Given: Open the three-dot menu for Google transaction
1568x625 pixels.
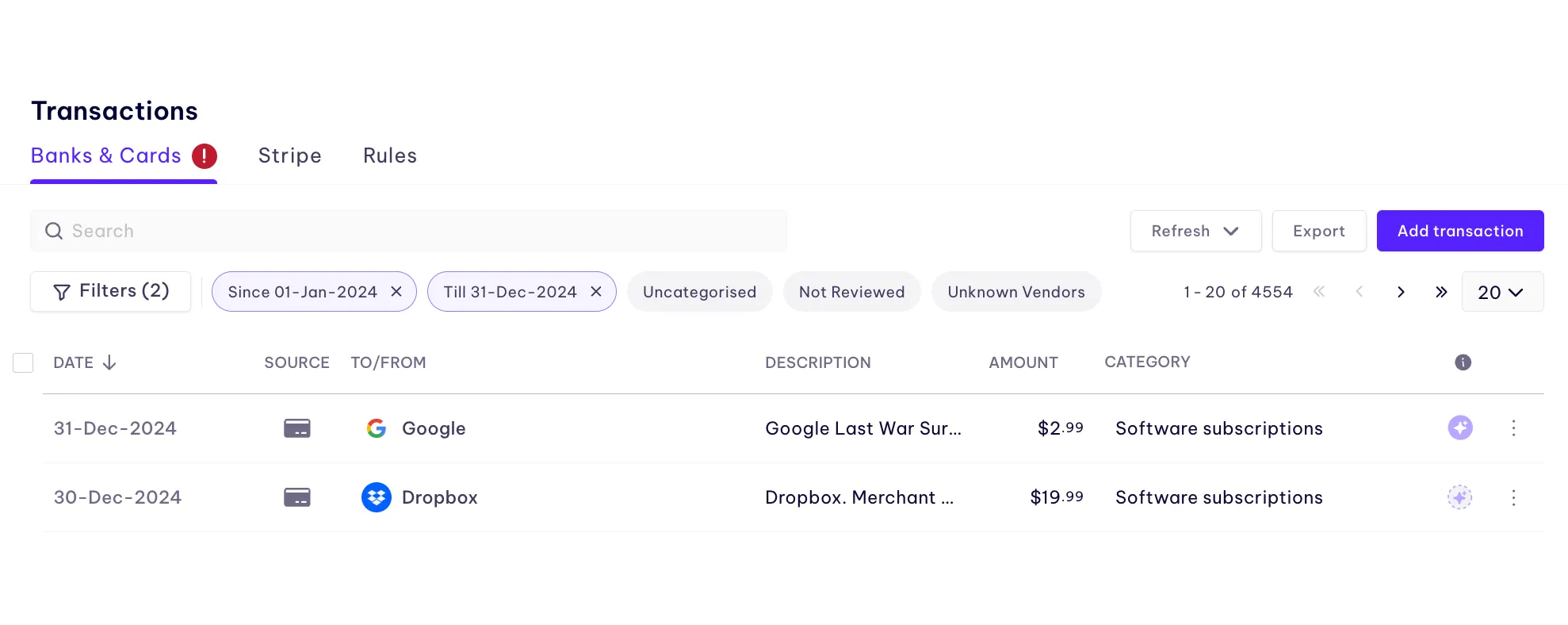Looking at the screenshot, I should [x=1513, y=428].
